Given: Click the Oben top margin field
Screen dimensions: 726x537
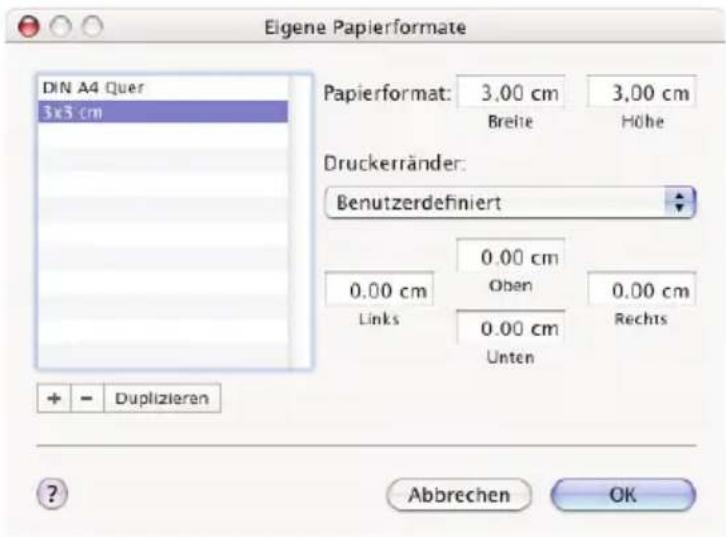Looking at the screenshot, I should pyautogui.click(x=511, y=256).
